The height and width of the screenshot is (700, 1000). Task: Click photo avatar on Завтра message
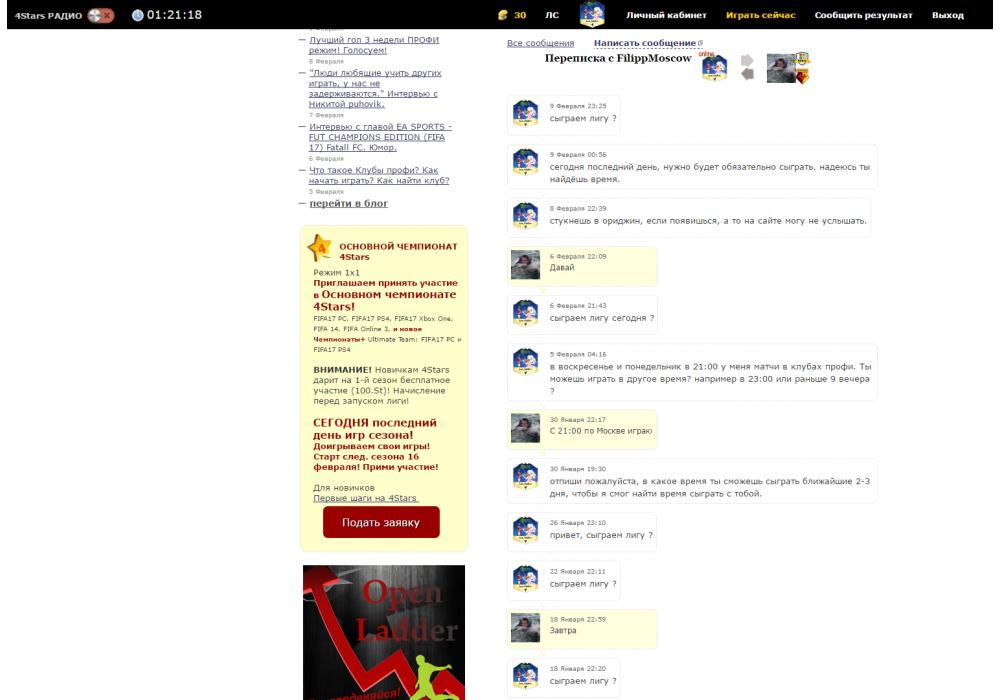(526, 628)
